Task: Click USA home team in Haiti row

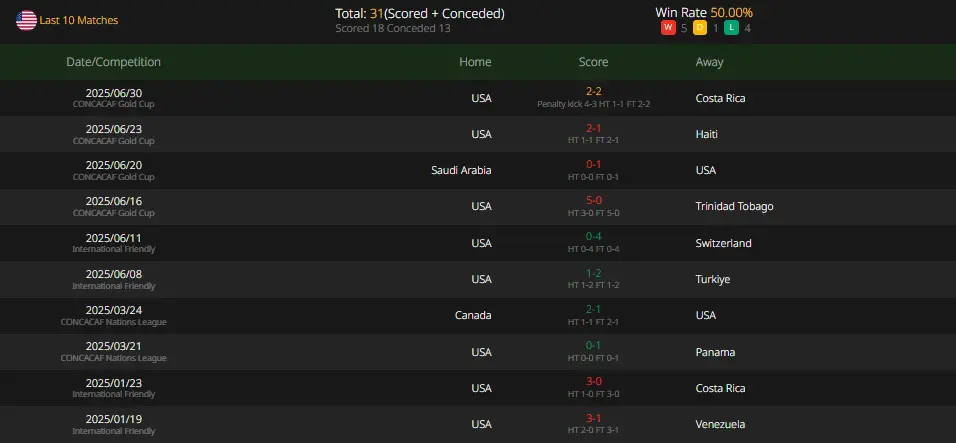Action: pyautogui.click(x=481, y=134)
